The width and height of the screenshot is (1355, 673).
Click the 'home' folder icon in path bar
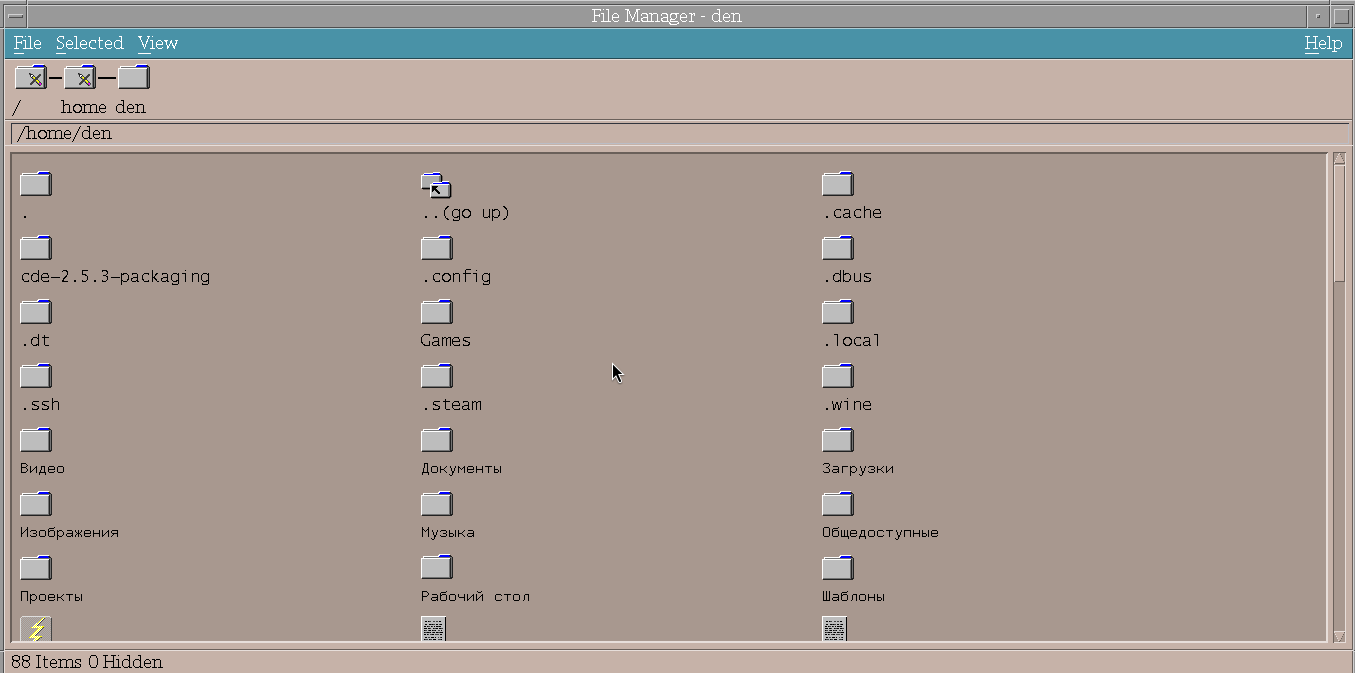pyautogui.click(x=80, y=77)
